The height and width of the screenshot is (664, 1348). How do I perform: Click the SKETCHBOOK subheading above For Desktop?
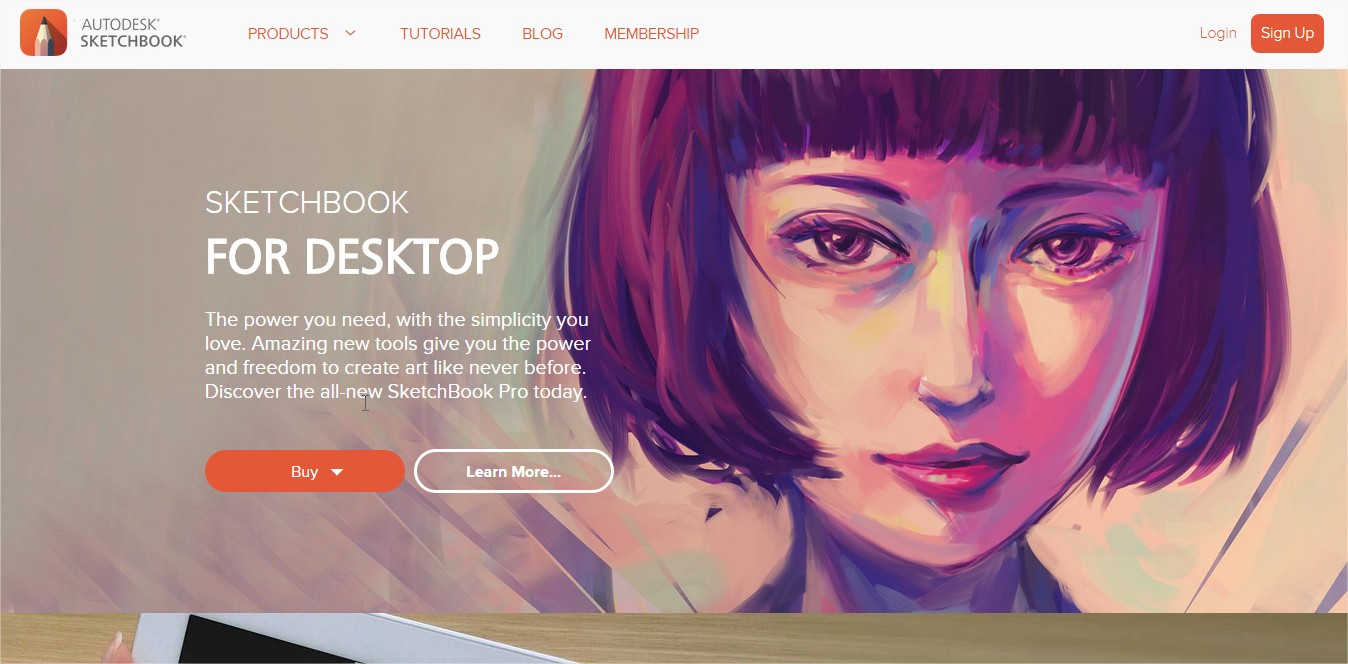(x=307, y=202)
